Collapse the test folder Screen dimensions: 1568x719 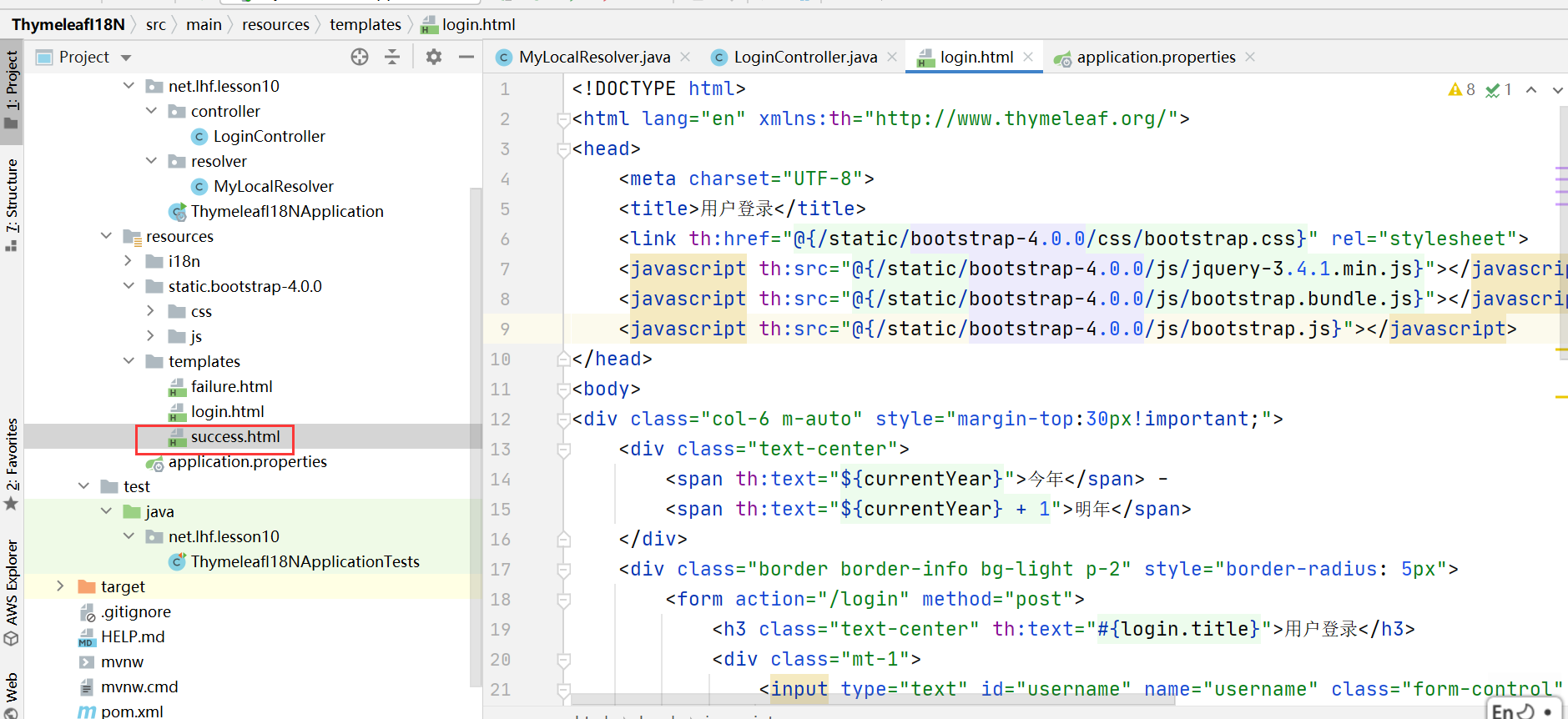click(83, 486)
